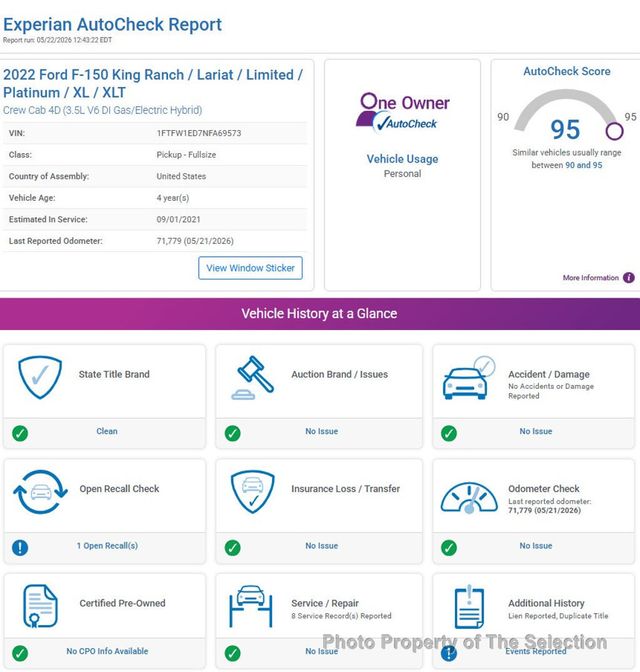Click the 09/01/2021 in service date
The width and height of the screenshot is (640, 672).
(178, 219)
